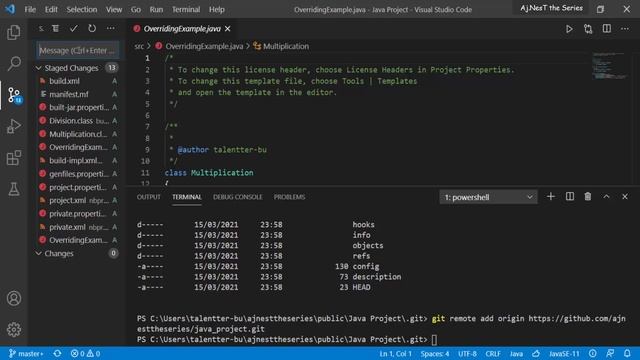Maximize panel size with up chevron
This screenshot has width=640, height=360.
607,197
